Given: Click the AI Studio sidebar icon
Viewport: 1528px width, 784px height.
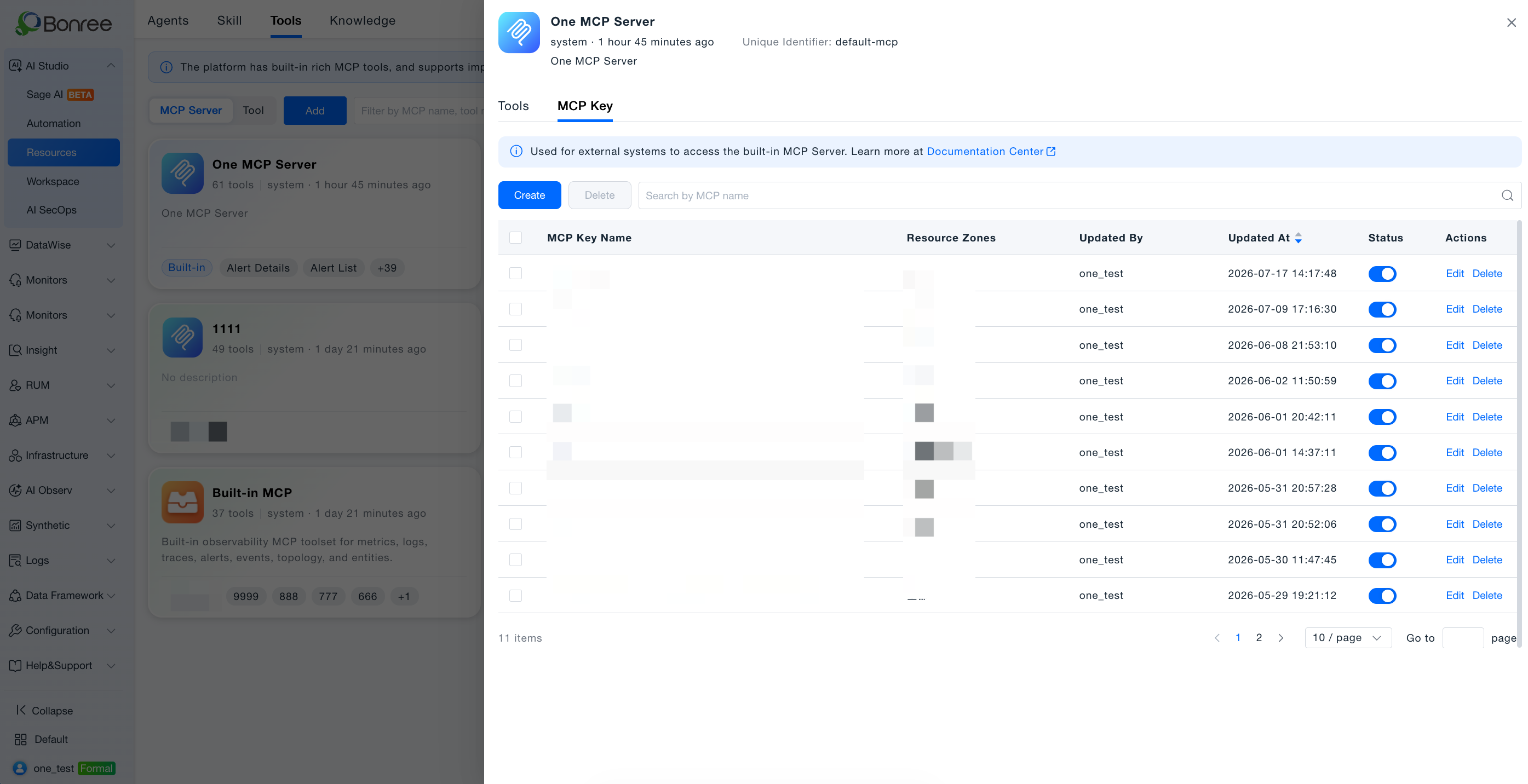Looking at the screenshot, I should (x=15, y=66).
